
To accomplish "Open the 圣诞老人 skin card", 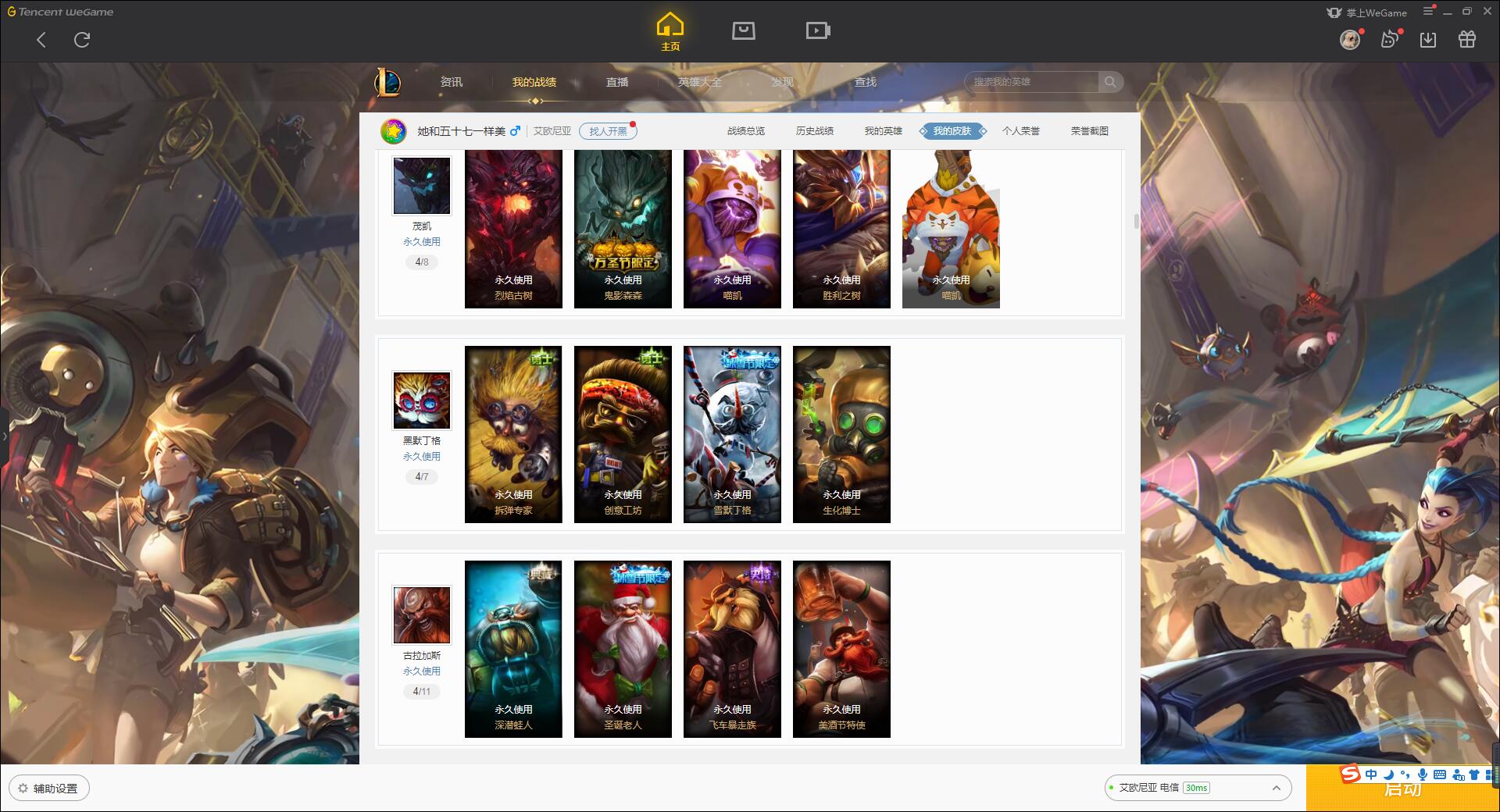I will 623,649.
